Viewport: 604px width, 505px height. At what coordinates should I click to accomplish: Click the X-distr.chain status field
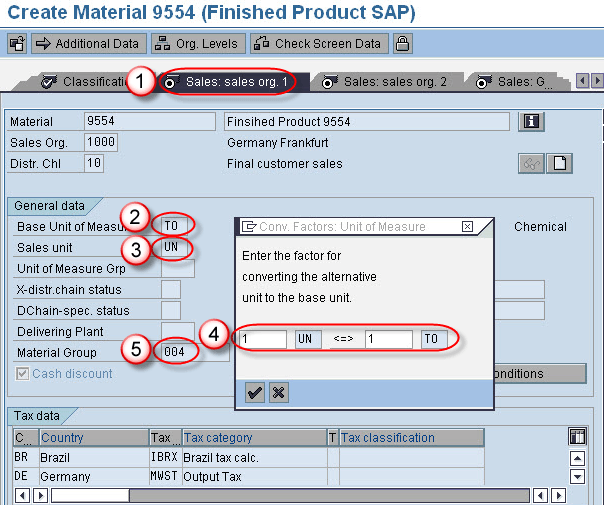click(171, 290)
